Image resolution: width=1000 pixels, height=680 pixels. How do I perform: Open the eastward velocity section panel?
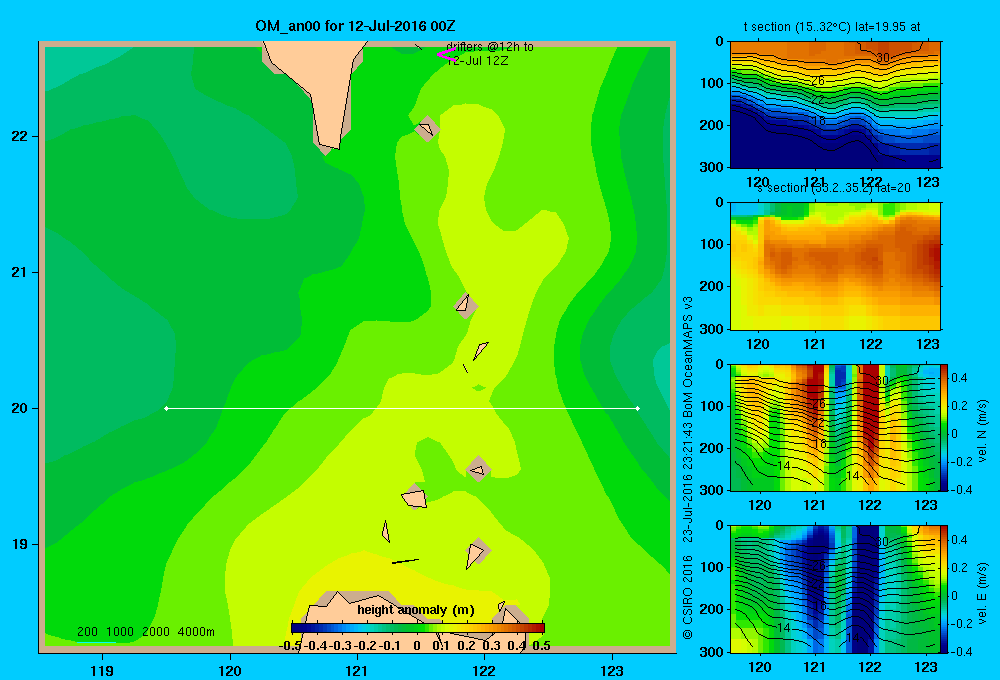834,589
